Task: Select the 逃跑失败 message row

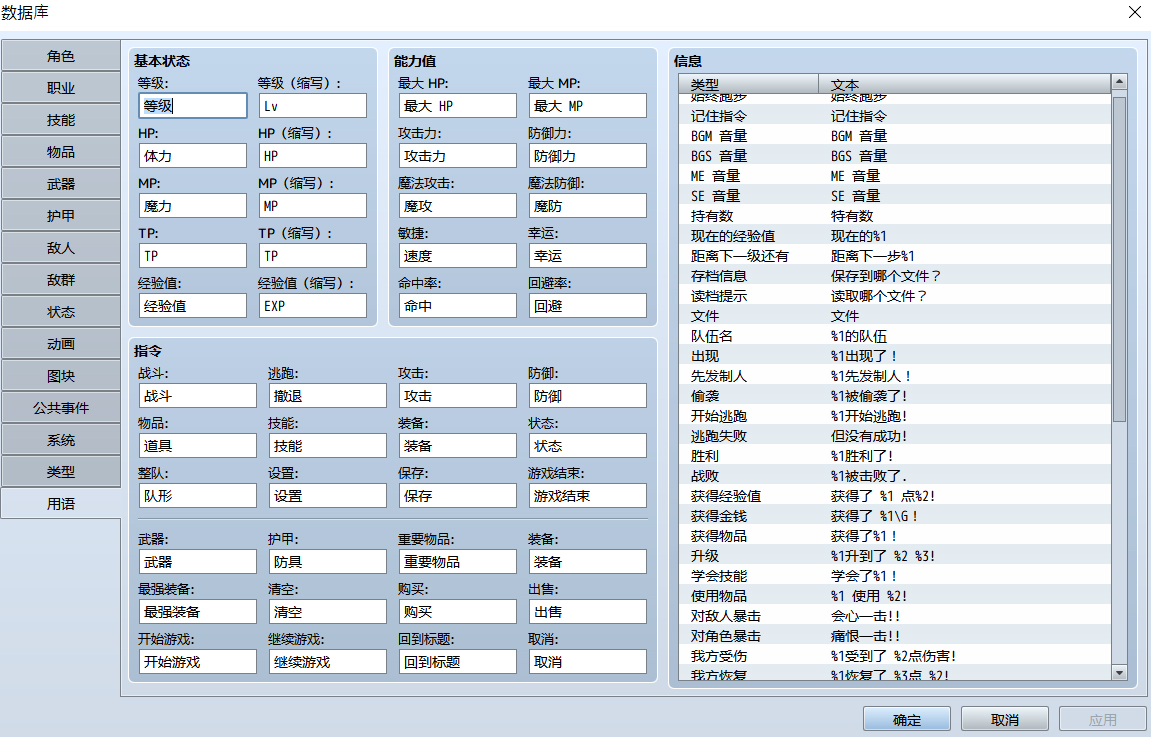Action: tap(895, 436)
